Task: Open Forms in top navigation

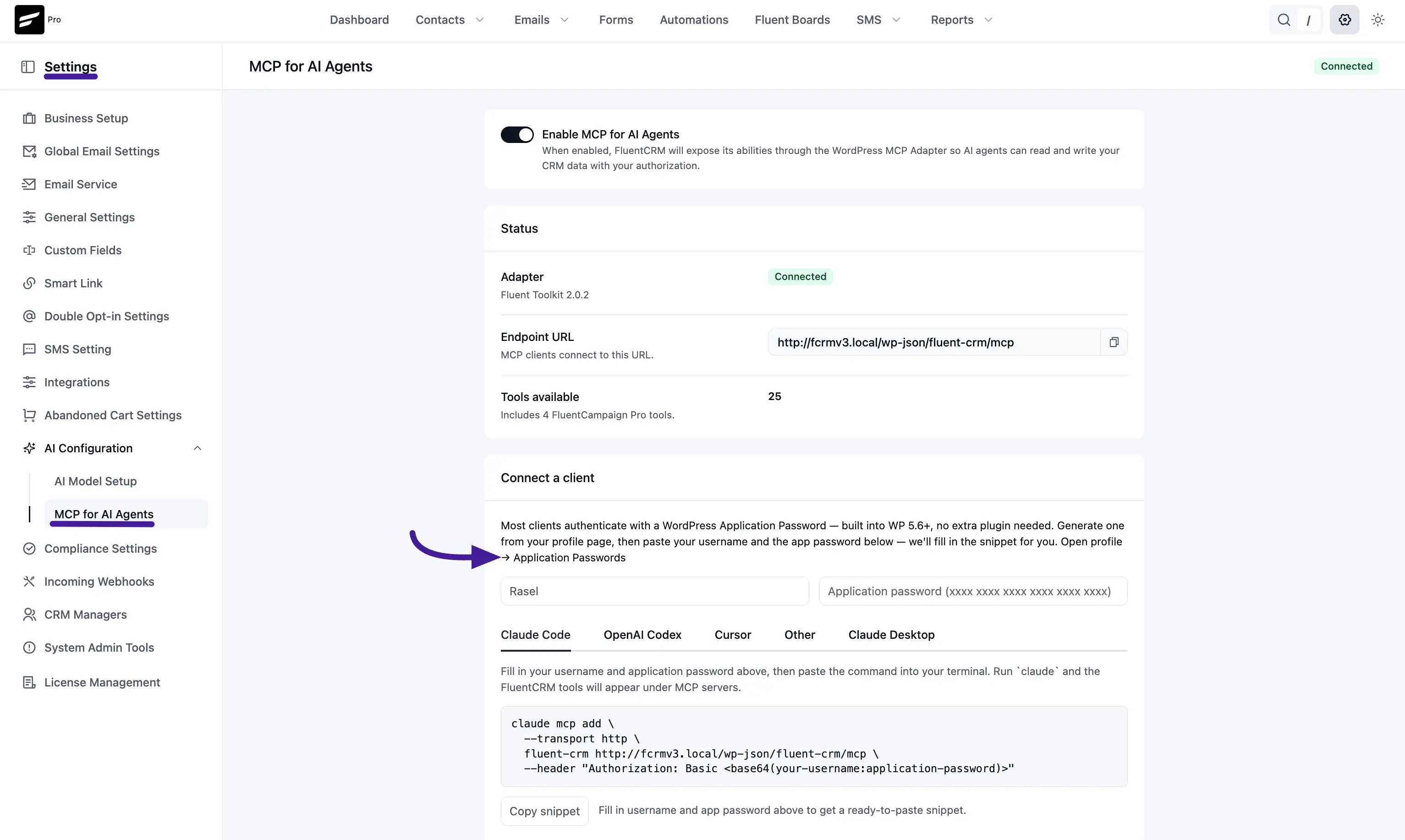Action: click(x=616, y=20)
